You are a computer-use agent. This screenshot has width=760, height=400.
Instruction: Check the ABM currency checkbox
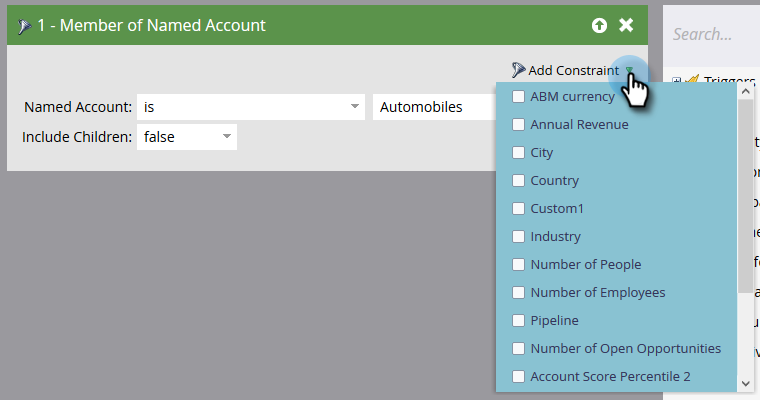point(518,97)
